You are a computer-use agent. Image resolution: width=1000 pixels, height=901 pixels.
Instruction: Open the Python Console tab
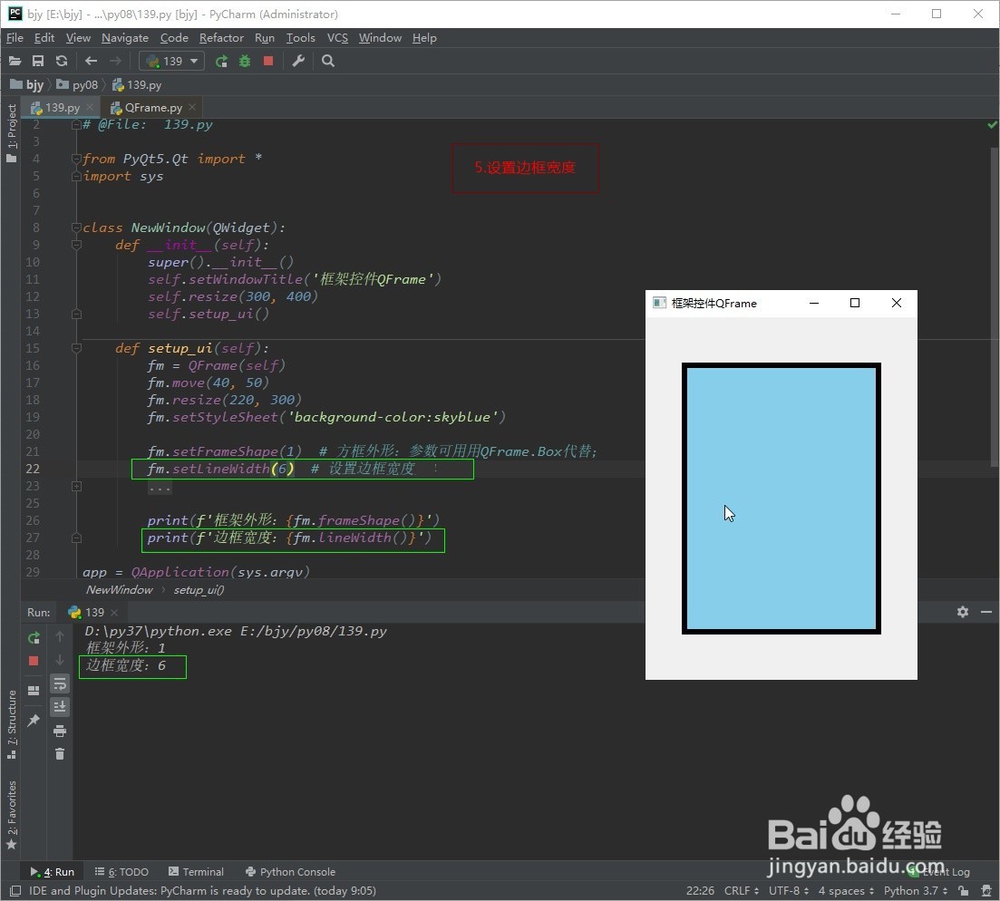tap(291, 872)
